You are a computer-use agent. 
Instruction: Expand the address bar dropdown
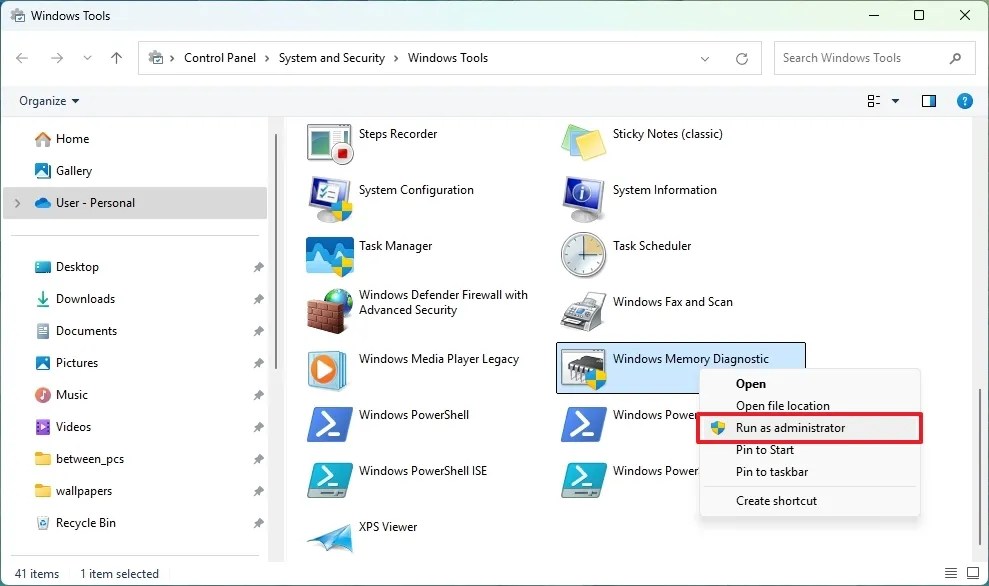click(705, 58)
